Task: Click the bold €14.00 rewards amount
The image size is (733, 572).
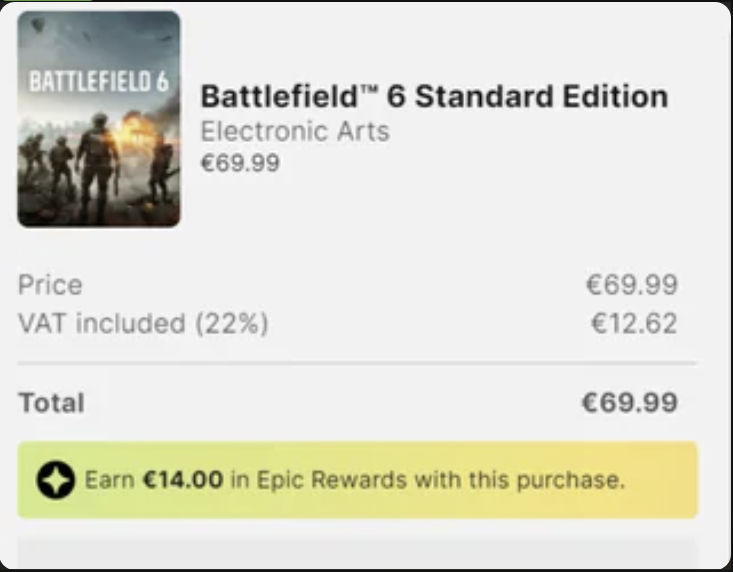Action: click(183, 480)
